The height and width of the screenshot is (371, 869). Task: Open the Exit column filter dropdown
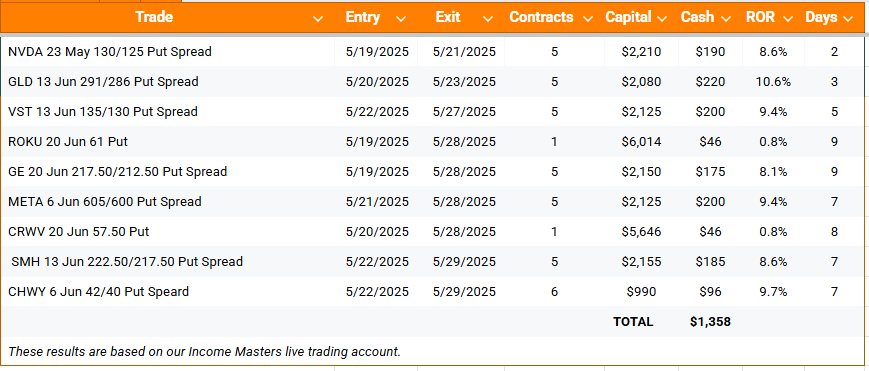coord(487,19)
